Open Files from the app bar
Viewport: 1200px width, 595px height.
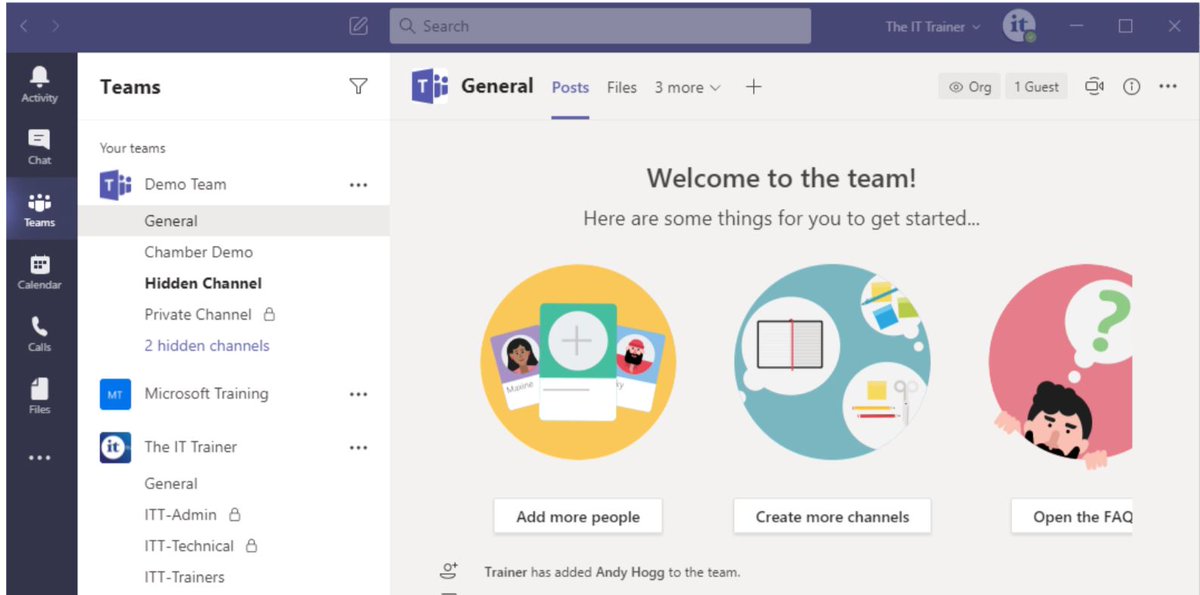pyautogui.click(x=39, y=395)
